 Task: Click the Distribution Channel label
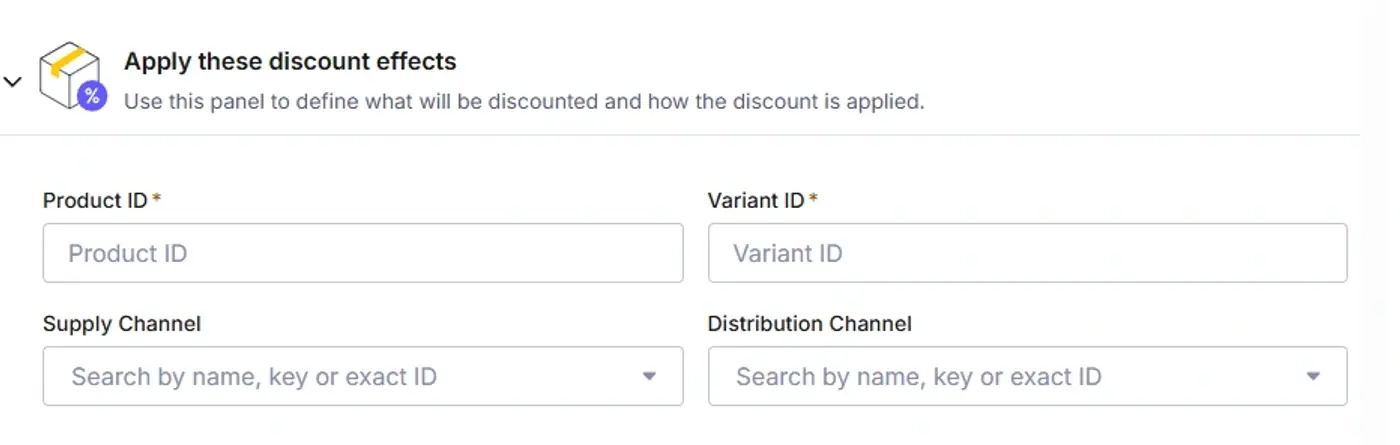coord(810,324)
